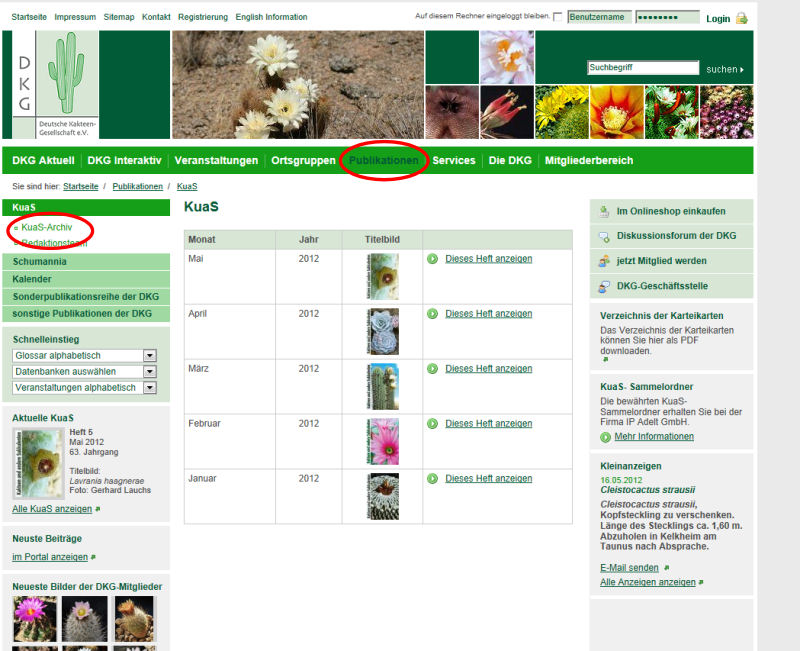The image size is (800, 651).
Task: Select Kalender in the left sidebar
Action: pos(33,279)
